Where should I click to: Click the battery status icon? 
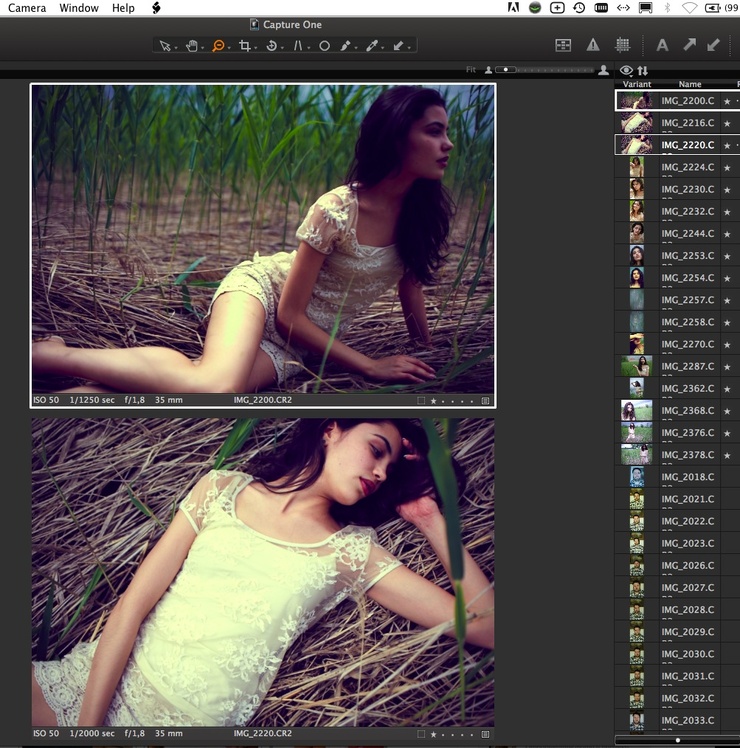713,8
